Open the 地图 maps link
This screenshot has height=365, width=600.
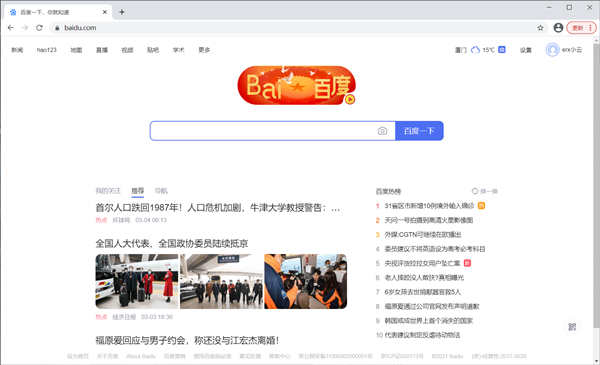pyautogui.click(x=76, y=50)
